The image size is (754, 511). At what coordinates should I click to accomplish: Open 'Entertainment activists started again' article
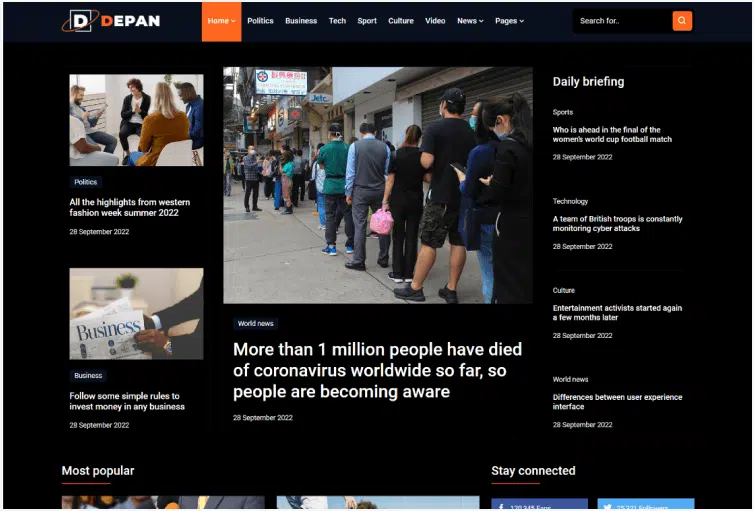pyautogui.click(x=617, y=312)
